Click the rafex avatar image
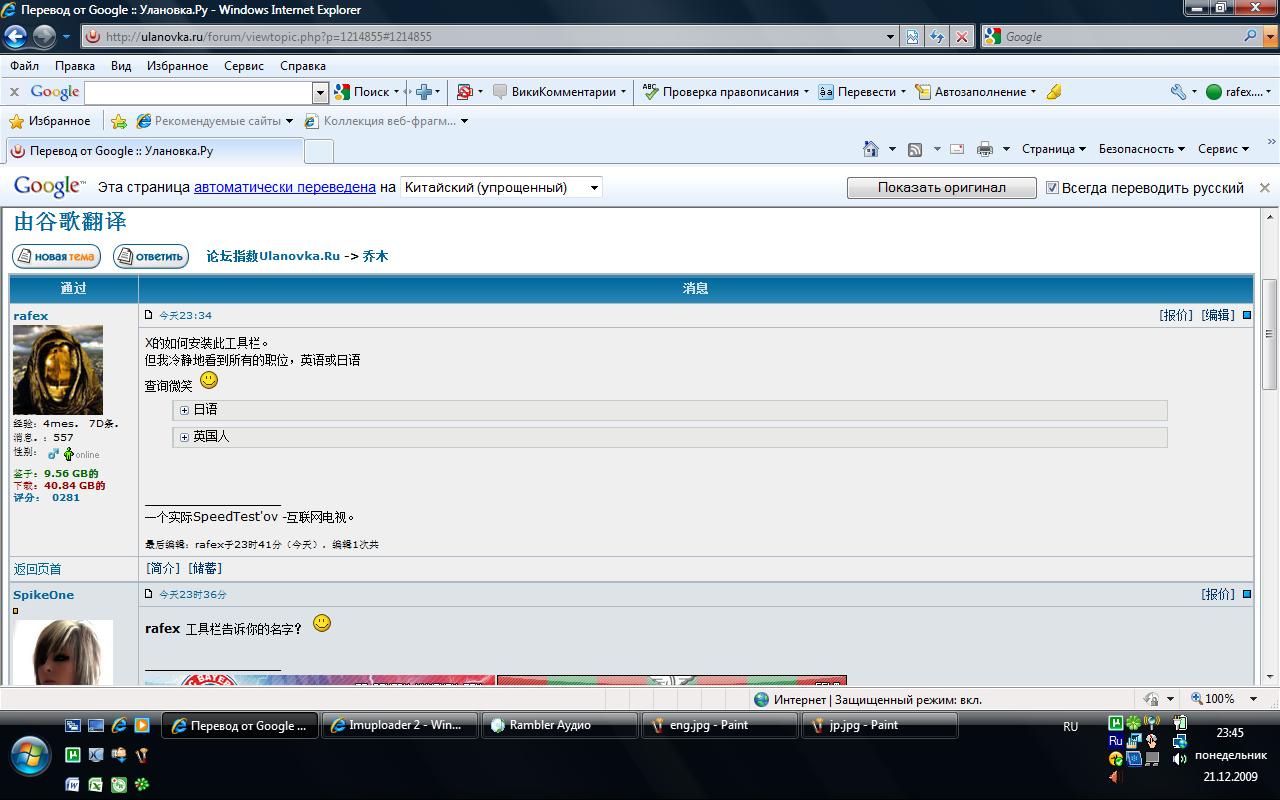 click(58, 370)
